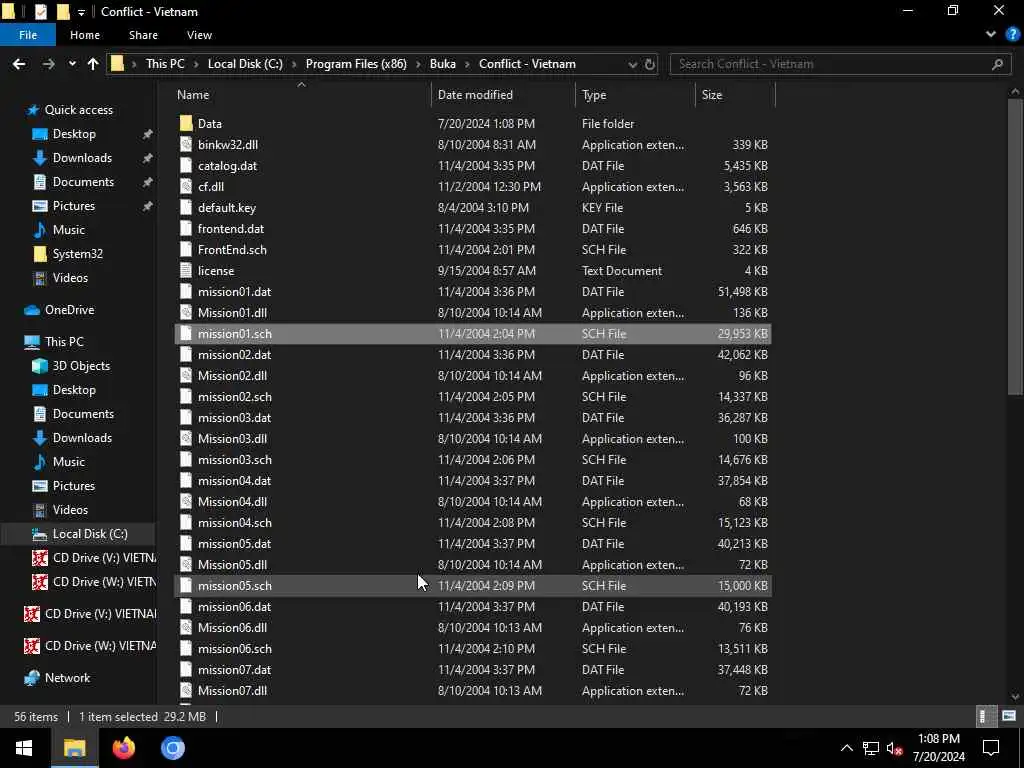Image resolution: width=1024 pixels, height=768 pixels.
Task: Expand the chevron after This PC breadcrumb
Action: pyautogui.click(x=197, y=64)
